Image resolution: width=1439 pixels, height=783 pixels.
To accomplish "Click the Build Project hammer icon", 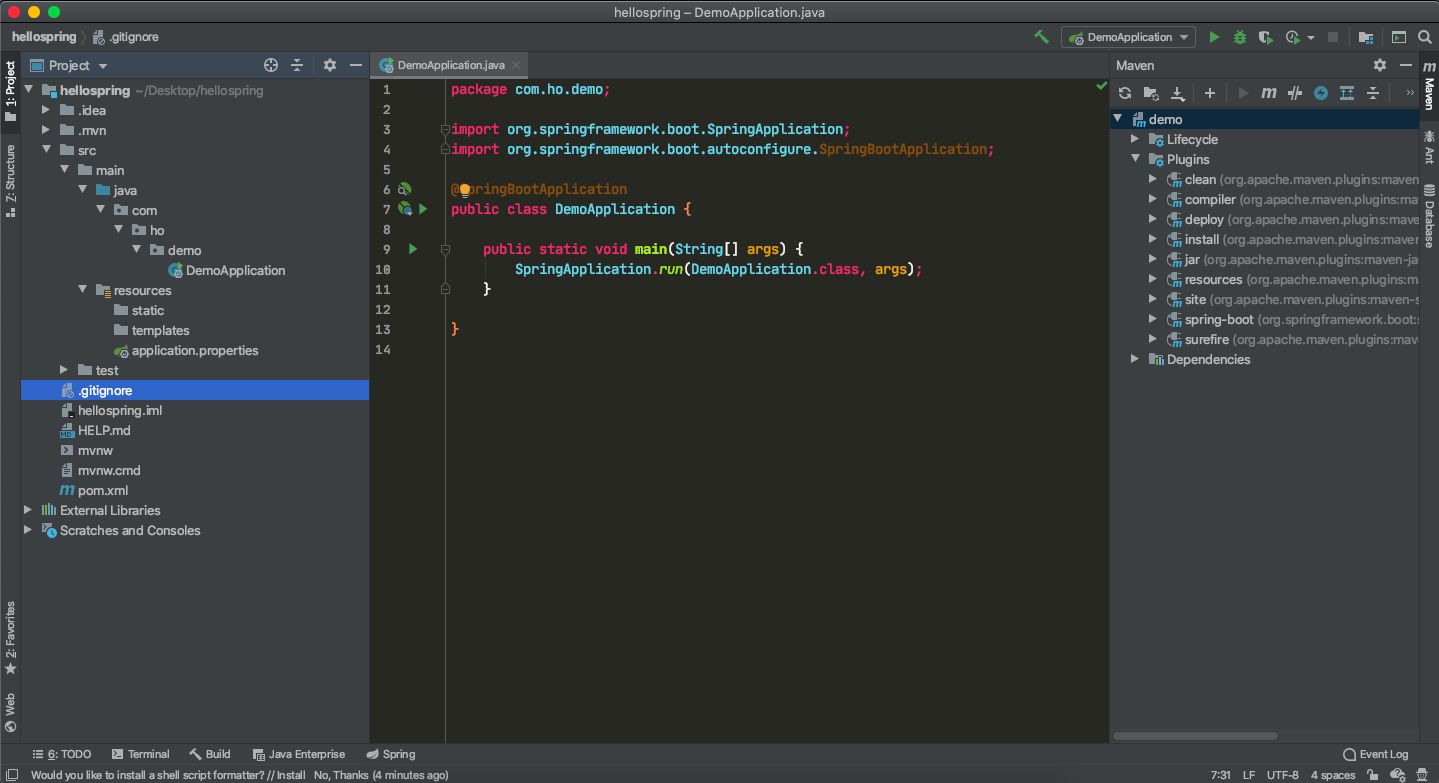I will (x=1041, y=37).
